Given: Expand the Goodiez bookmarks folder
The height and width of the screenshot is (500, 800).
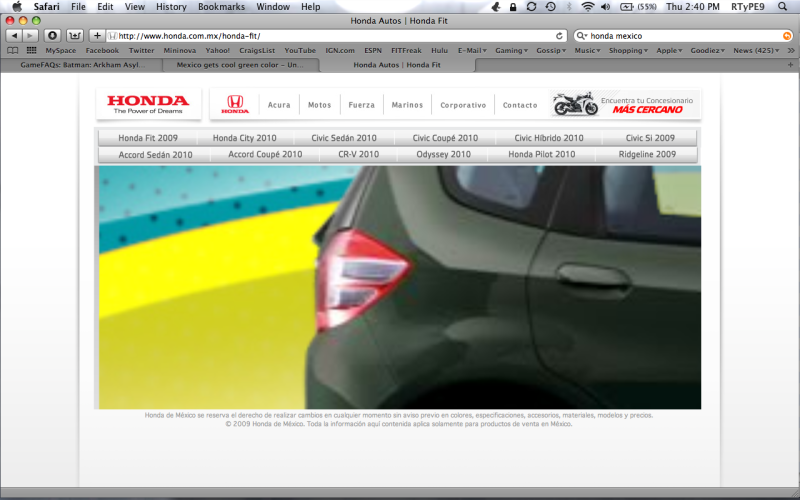Looking at the screenshot, I should pos(707,51).
